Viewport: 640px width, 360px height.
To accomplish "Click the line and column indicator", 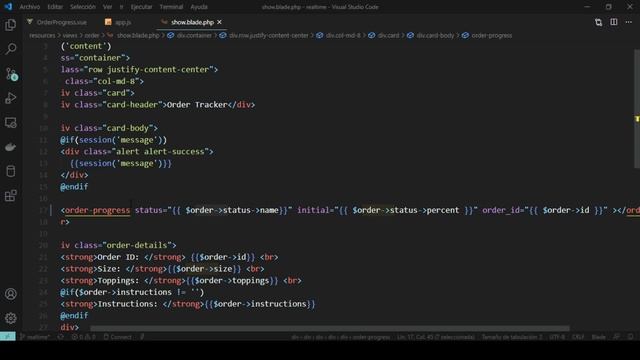I will pos(436,337).
